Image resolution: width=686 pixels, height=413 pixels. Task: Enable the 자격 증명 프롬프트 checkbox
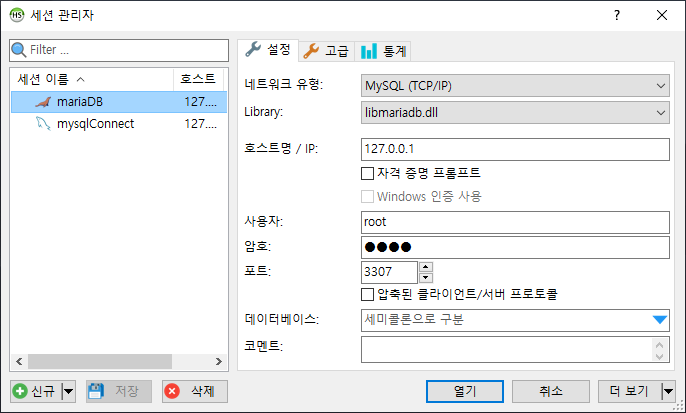368,174
